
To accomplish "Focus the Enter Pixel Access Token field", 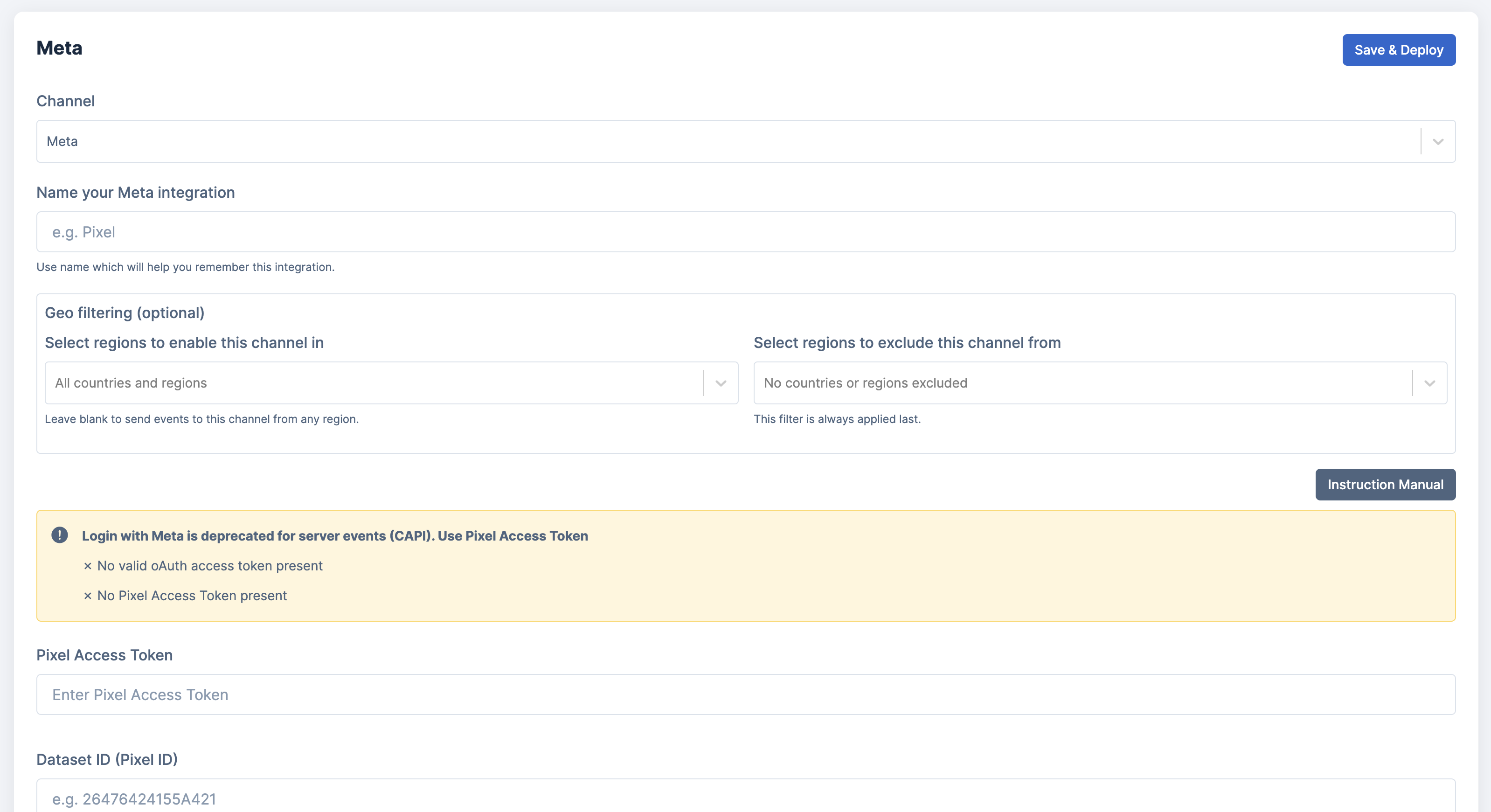I will click(745, 694).
